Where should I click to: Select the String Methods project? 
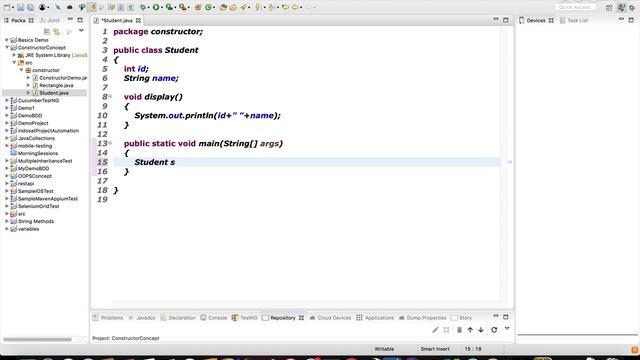pyautogui.click(x=32, y=221)
